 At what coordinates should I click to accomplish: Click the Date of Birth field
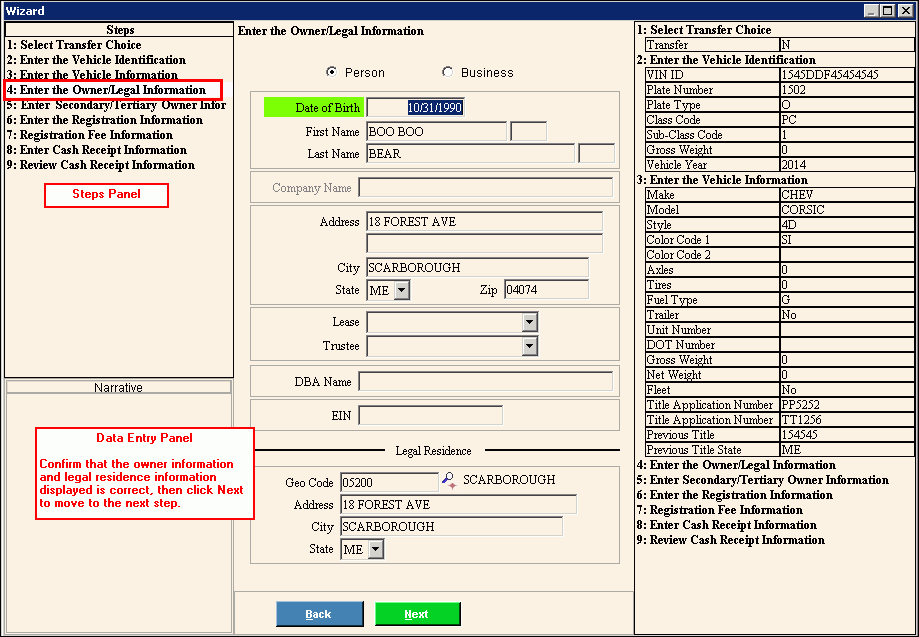click(x=415, y=107)
